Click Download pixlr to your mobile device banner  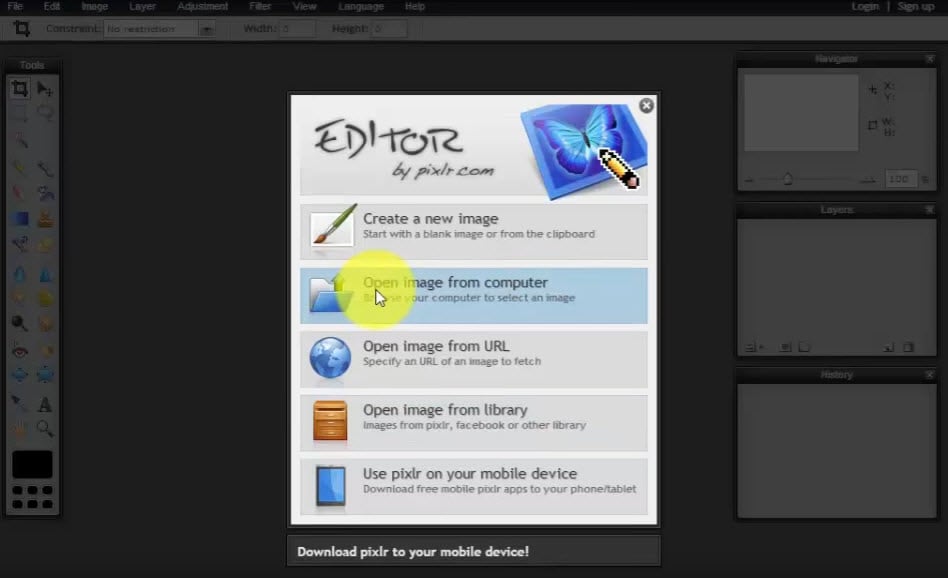click(473, 551)
